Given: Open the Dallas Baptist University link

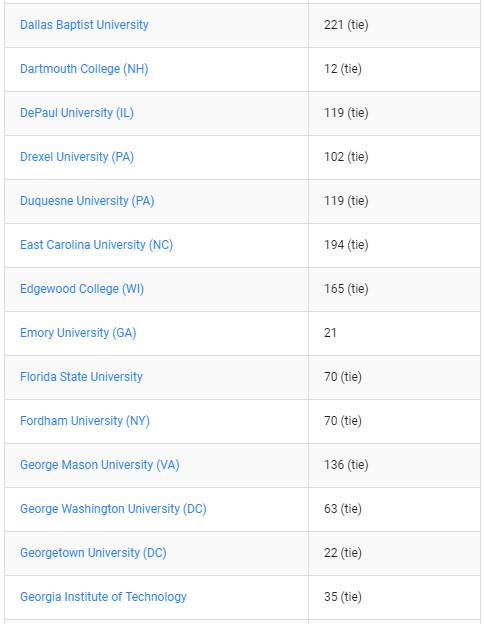Looking at the screenshot, I should pos(84,25).
